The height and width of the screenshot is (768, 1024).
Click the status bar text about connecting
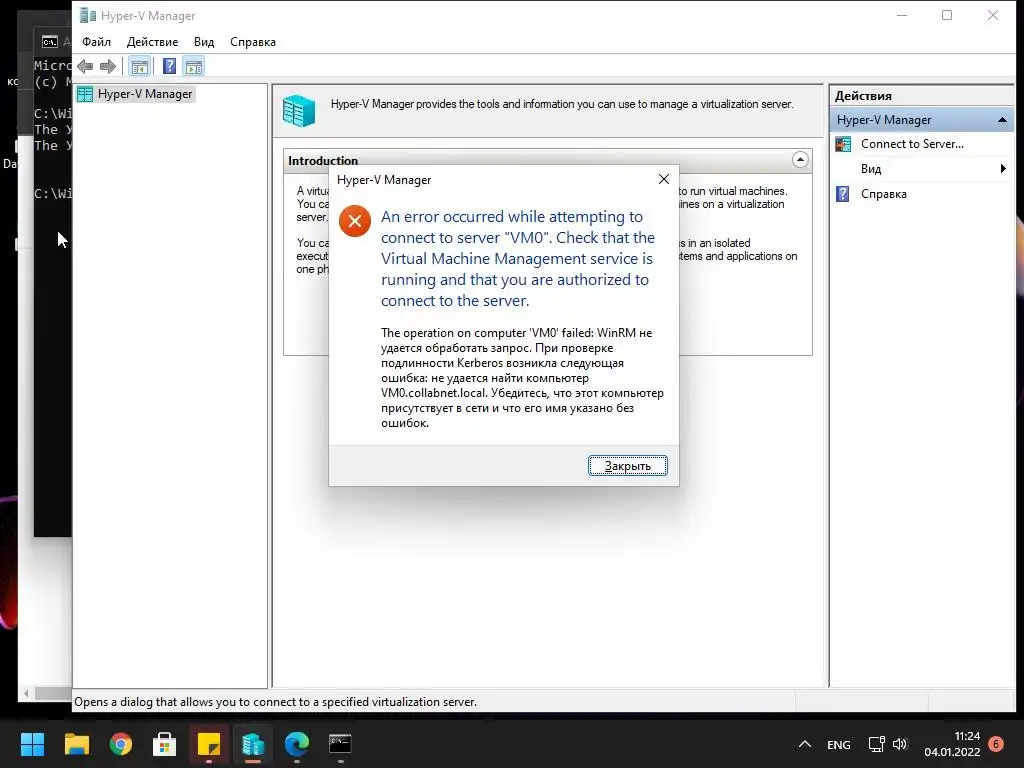tap(275, 702)
